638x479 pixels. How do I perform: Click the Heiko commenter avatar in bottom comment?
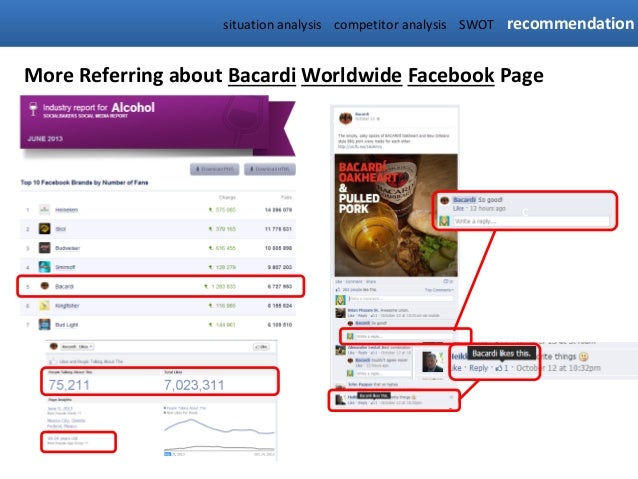[341, 400]
